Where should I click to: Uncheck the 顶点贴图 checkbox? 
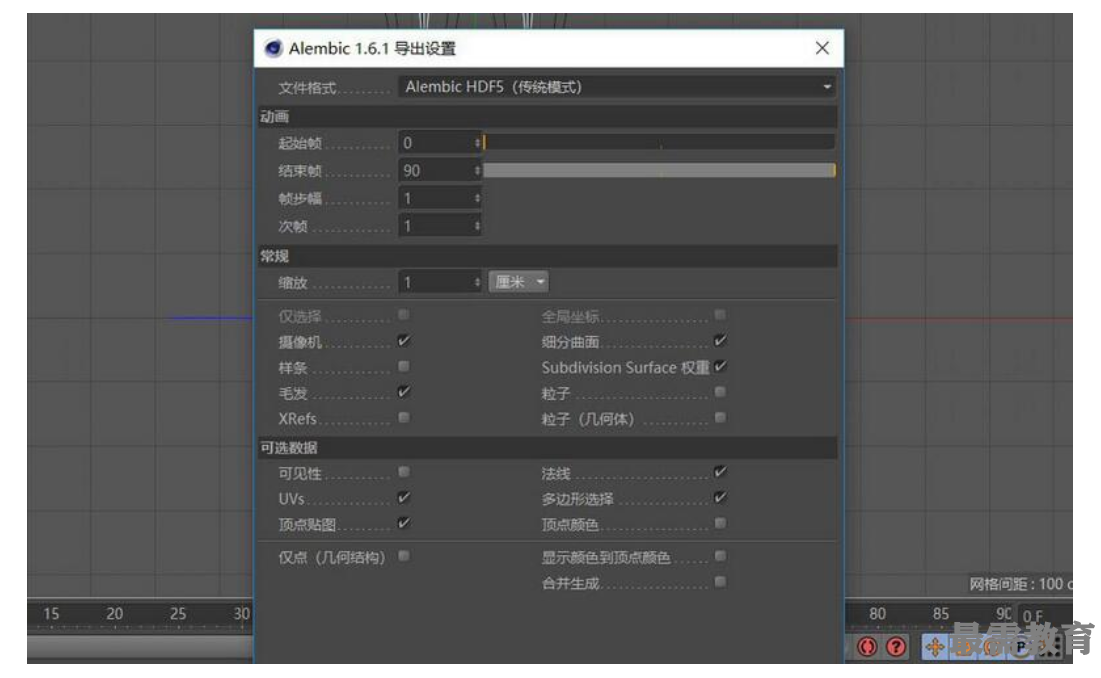pos(404,523)
